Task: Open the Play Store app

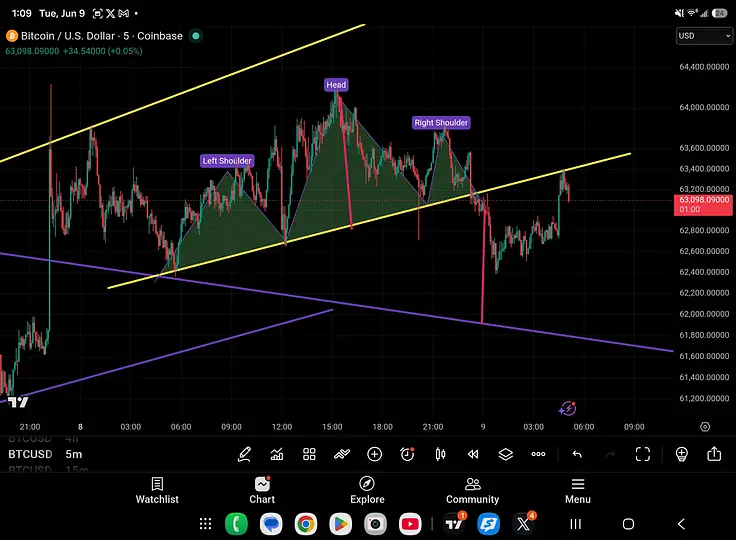Action: click(340, 524)
